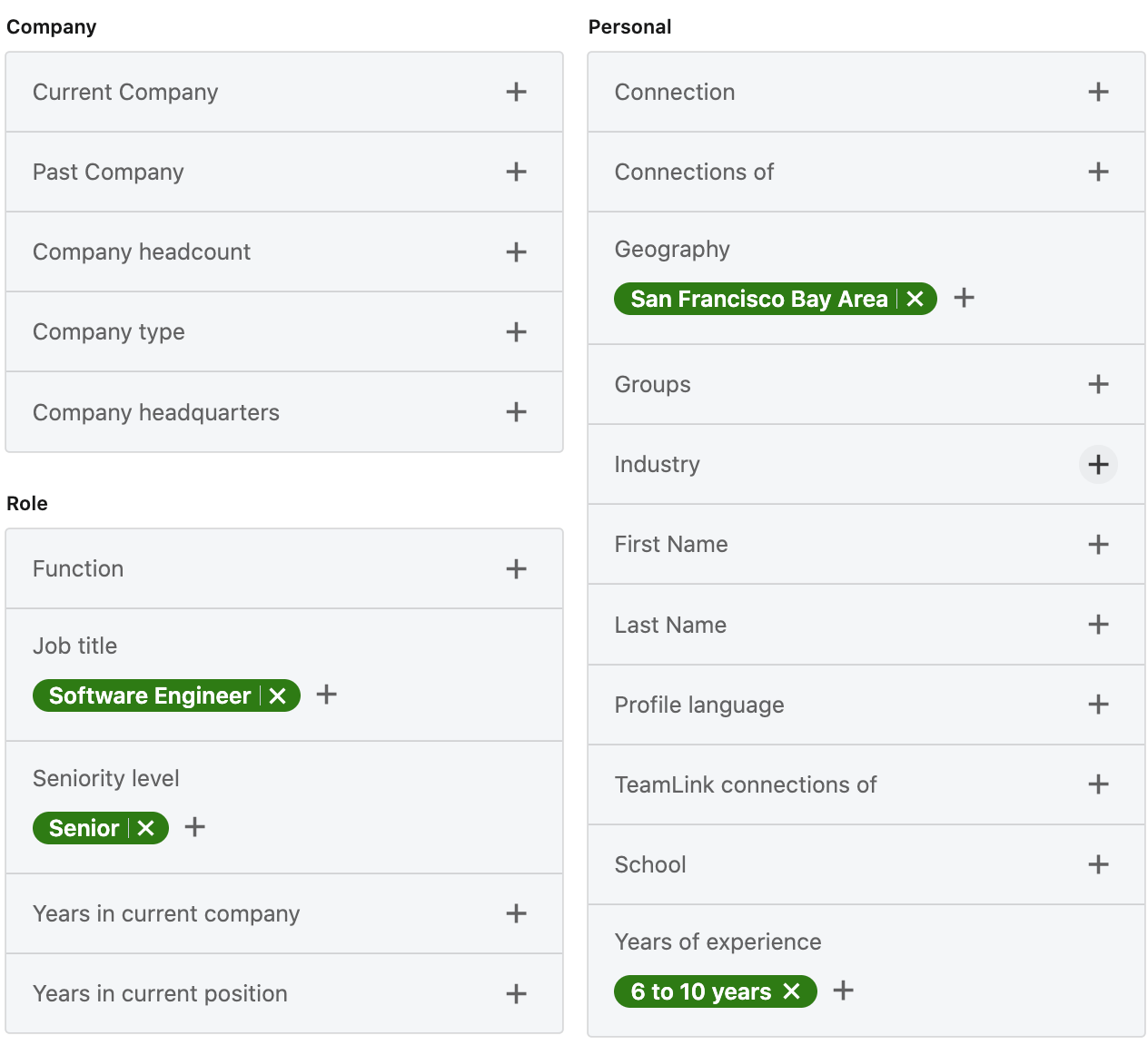Remove San Francisco Bay Area geography filter

[x=915, y=299]
